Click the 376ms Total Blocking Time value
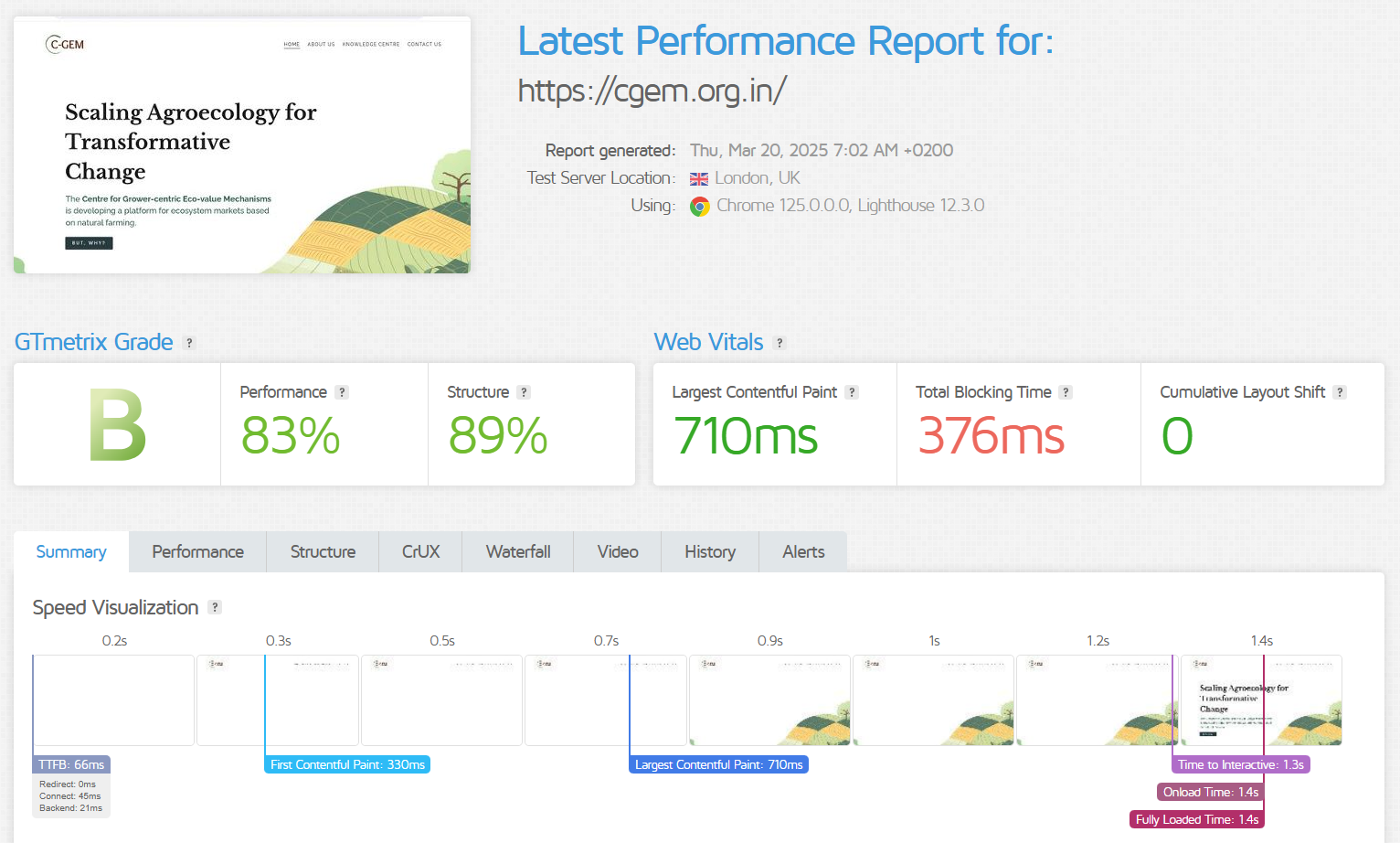 click(991, 435)
